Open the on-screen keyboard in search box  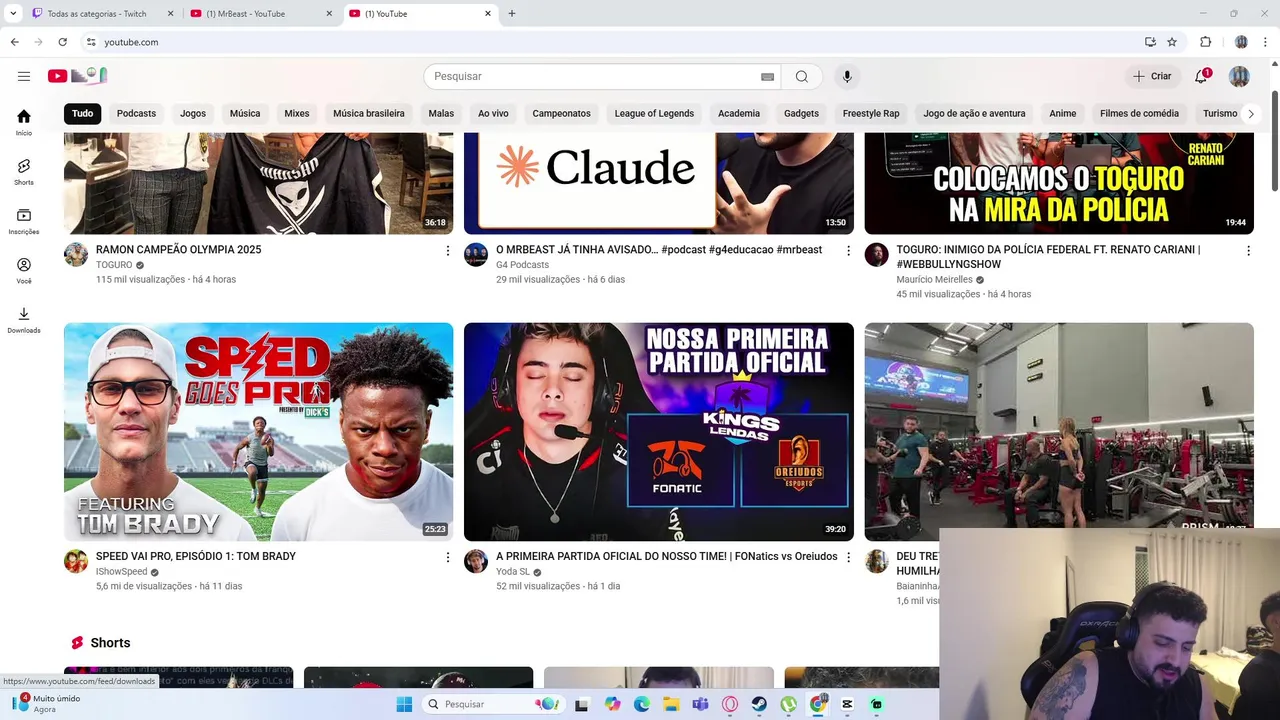(767, 77)
